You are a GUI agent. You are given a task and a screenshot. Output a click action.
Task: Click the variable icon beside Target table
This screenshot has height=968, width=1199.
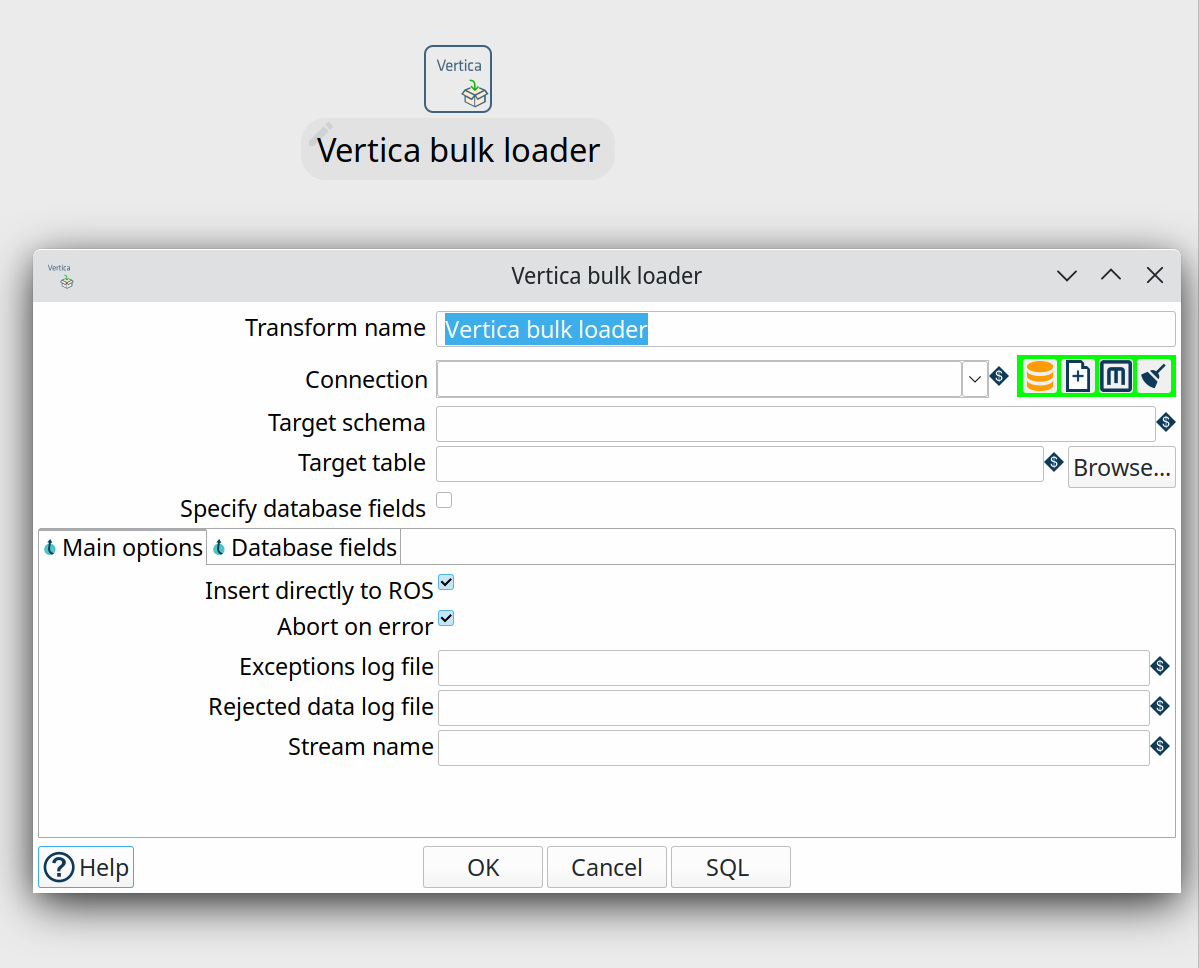pos(1053,462)
